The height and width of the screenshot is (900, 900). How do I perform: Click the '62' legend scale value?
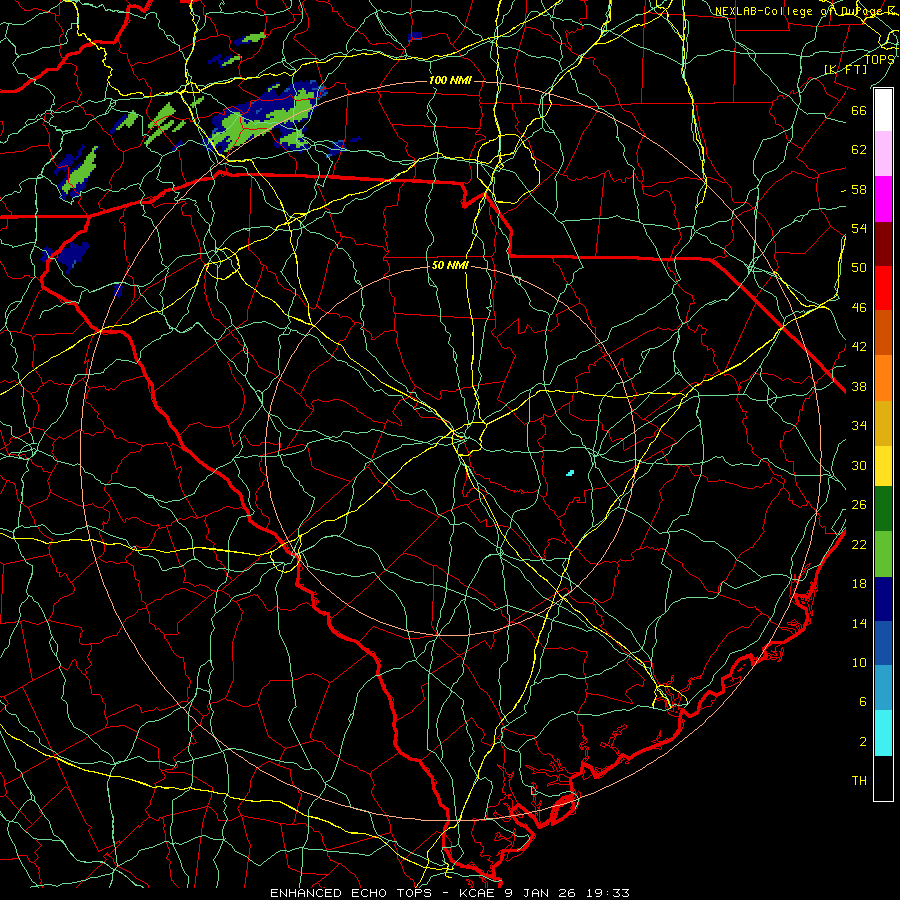[859, 149]
